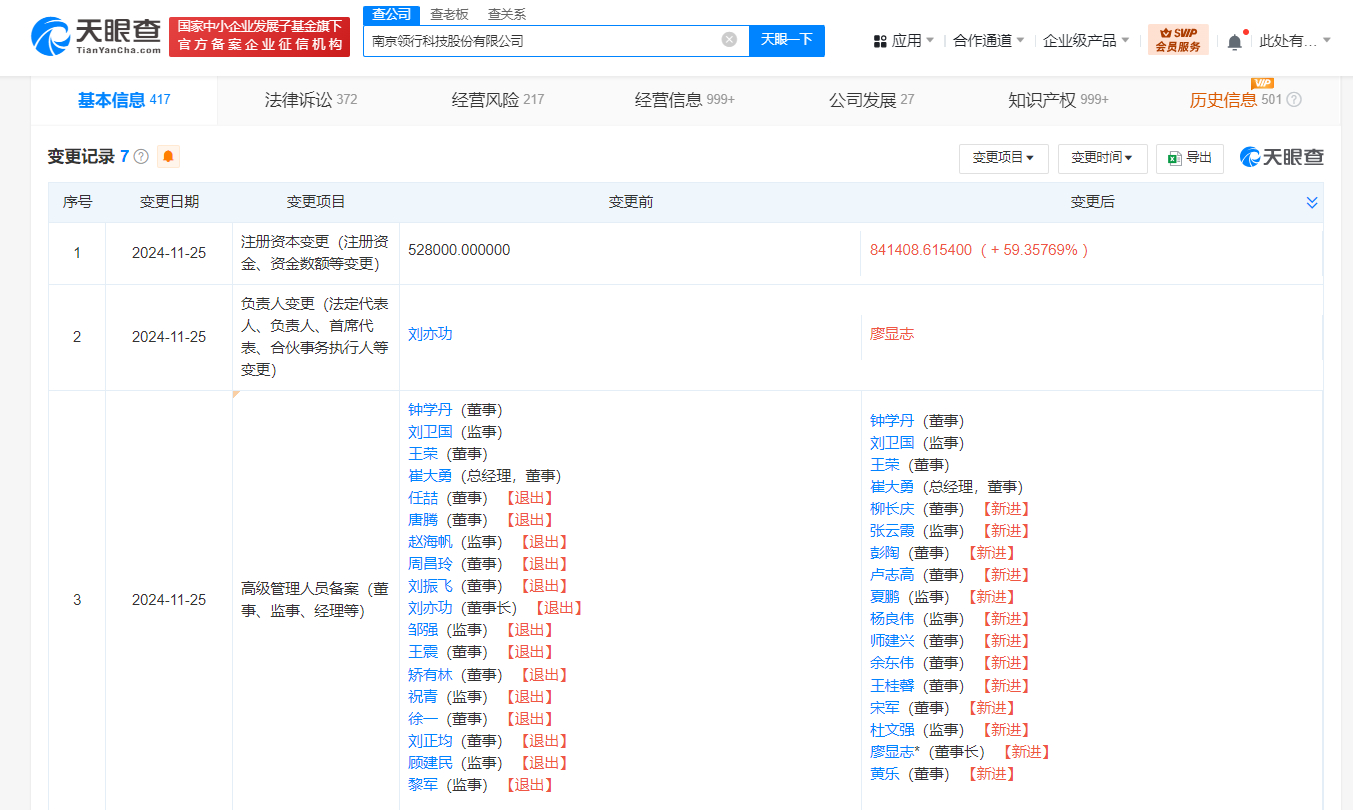Open 赵海帆 person link
This screenshot has height=810, width=1353.
click(430, 541)
